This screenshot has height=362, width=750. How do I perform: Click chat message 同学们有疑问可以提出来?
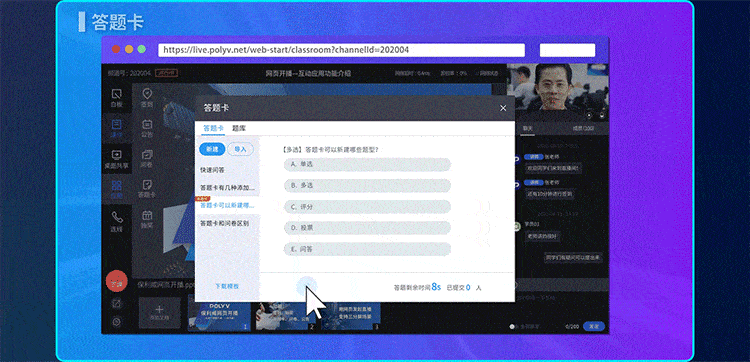(574, 257)
